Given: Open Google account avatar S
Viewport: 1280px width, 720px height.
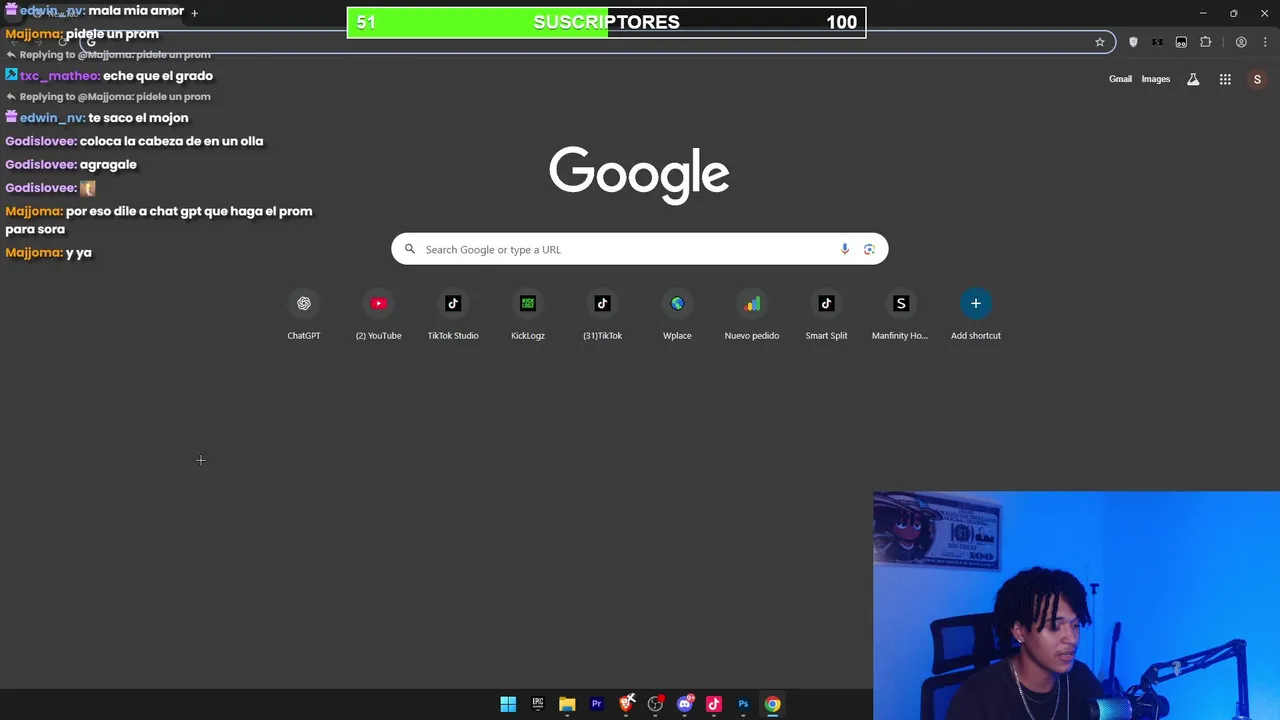Looking at the screenshot, I should coord(1257,79).
